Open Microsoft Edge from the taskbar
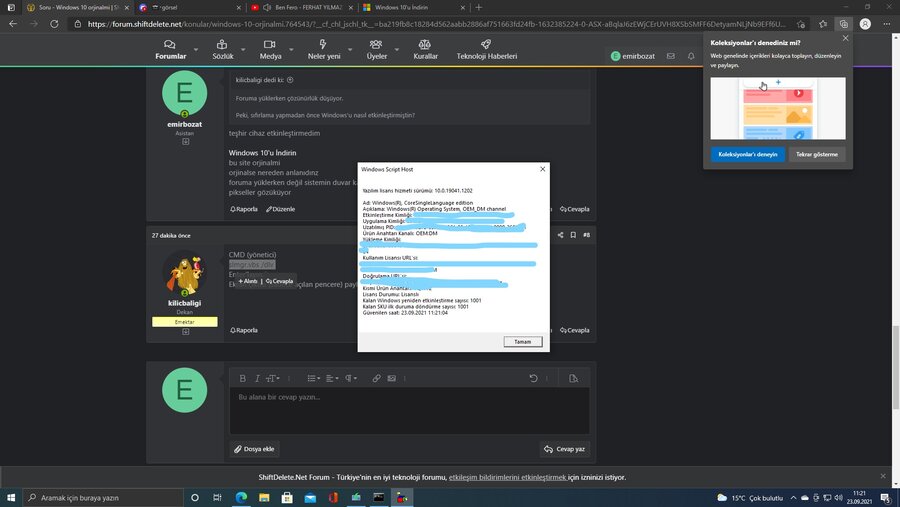Viewport: 900px width, 507px height. pyautogui.click(x=241, y=497)
